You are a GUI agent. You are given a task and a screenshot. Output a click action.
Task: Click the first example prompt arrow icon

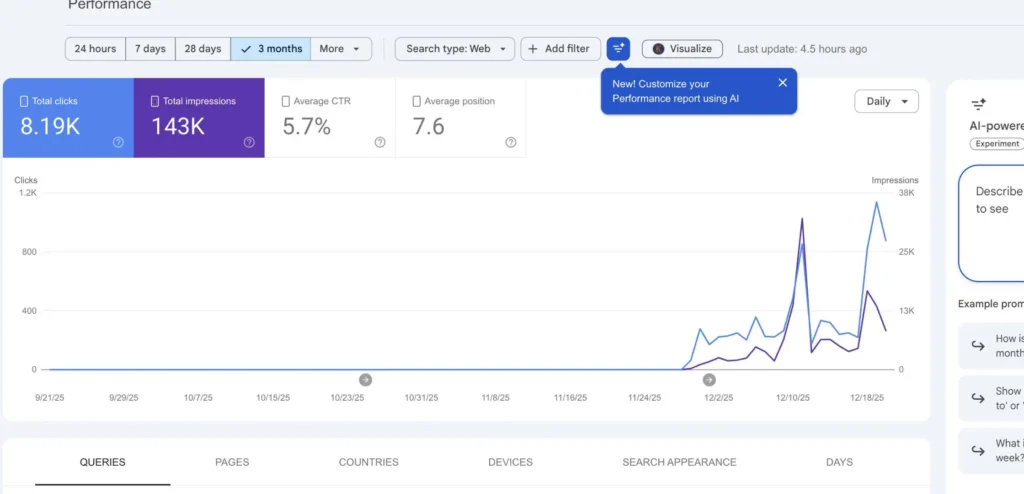pos(977,346)
